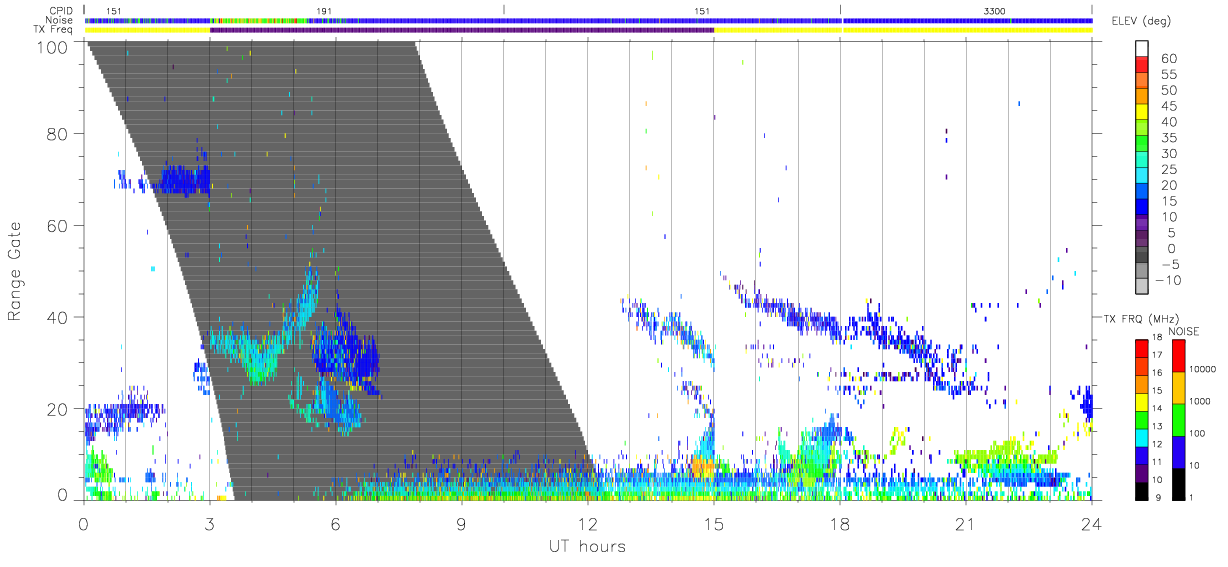
Task: Pick the light gray bottom cell of ELEV colorbar
Action: (1142, 286)
